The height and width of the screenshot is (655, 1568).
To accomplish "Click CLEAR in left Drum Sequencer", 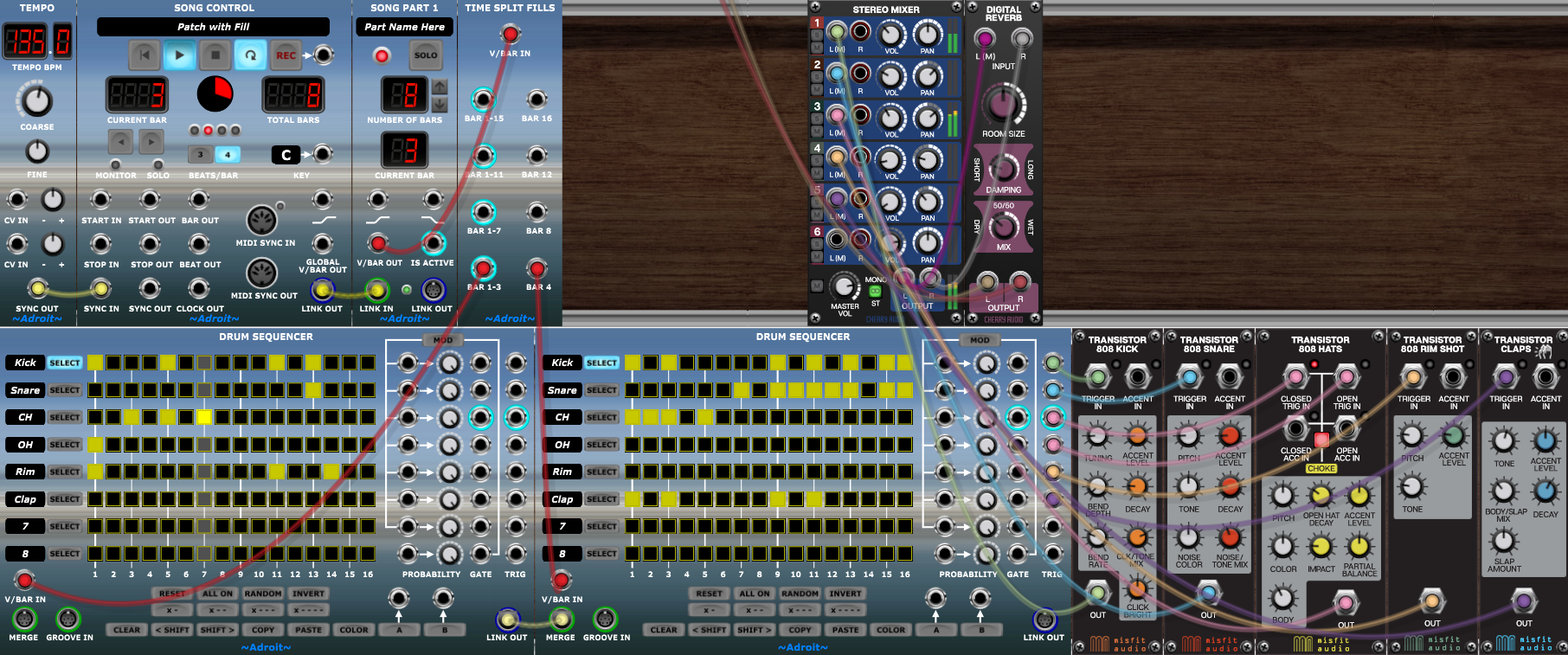I will (x=126, y=630).
